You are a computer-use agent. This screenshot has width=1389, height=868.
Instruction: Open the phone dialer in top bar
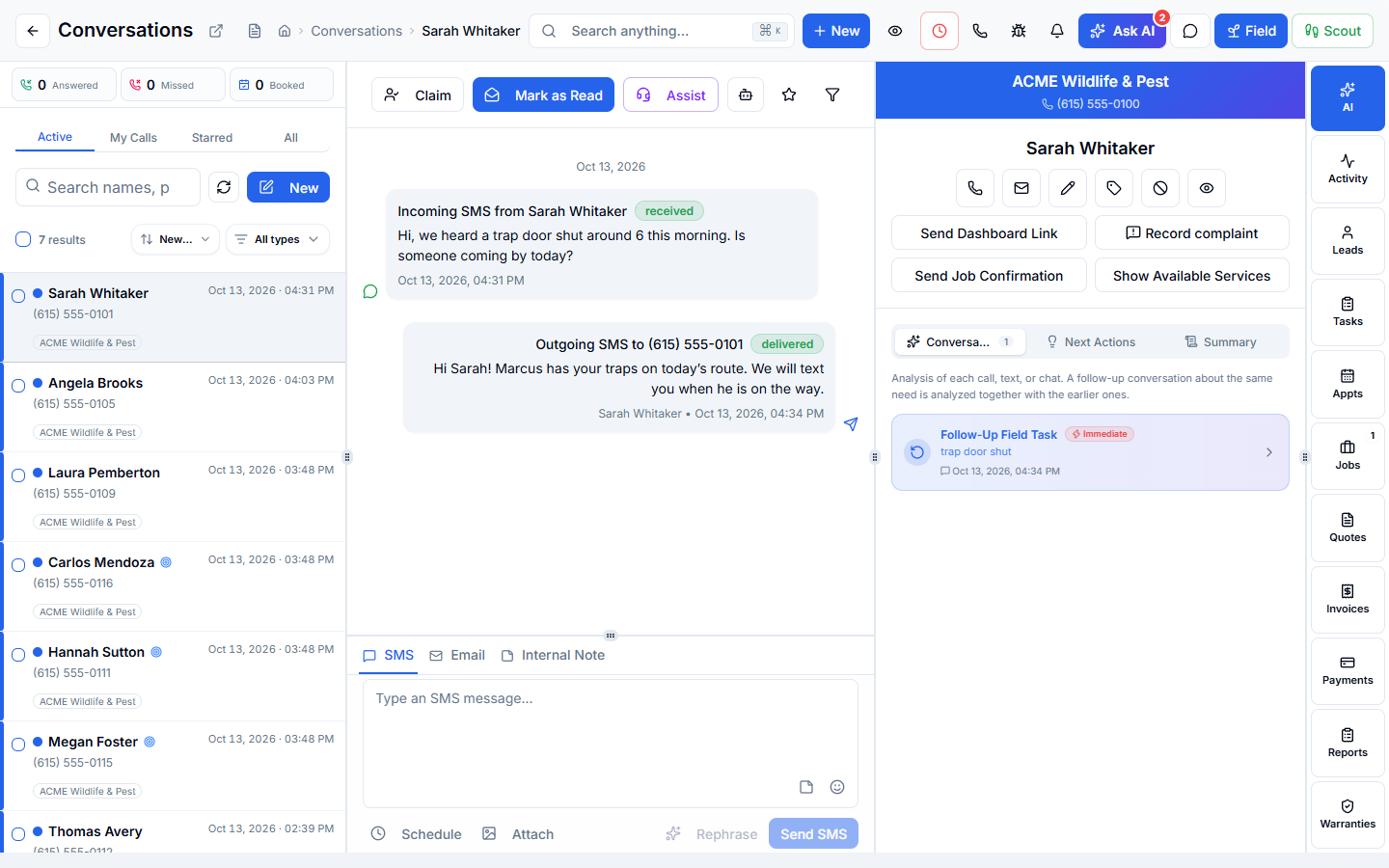click(980, 31)
